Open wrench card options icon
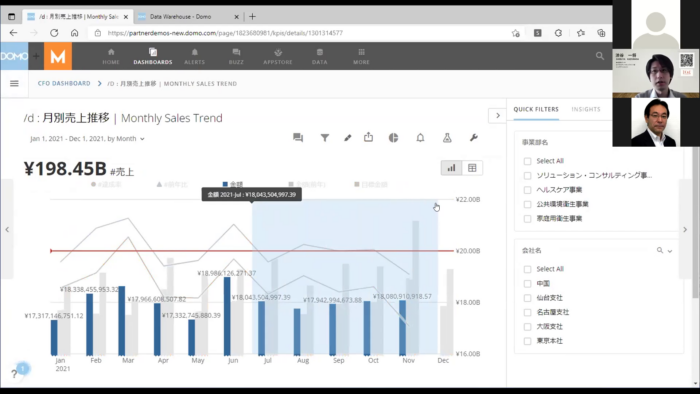700x394 pixels. coord(474,138)
